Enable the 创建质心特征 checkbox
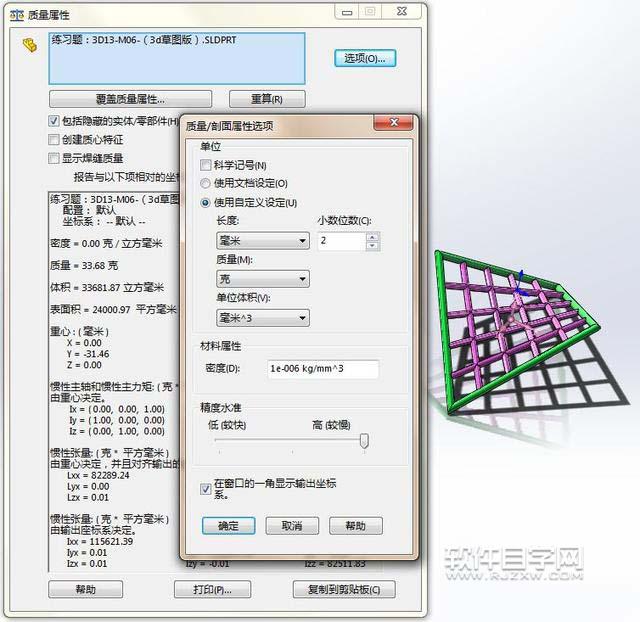This screenshot has width=640, height=622. tap(53, 140)
